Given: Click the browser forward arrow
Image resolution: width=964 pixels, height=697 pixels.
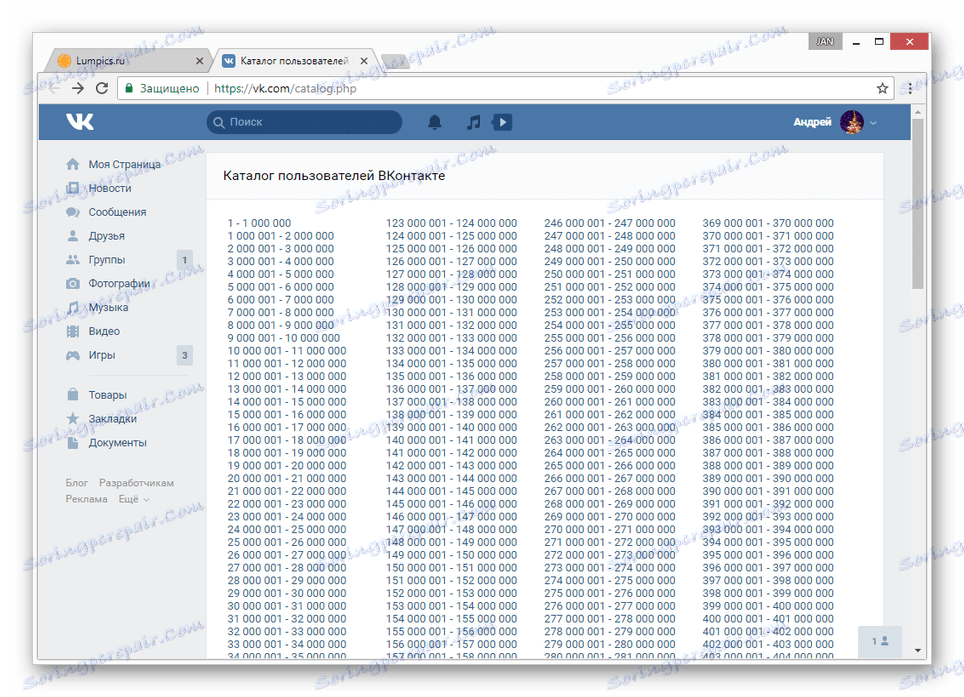Looking at the screenshot, I should tap(78, 89).
